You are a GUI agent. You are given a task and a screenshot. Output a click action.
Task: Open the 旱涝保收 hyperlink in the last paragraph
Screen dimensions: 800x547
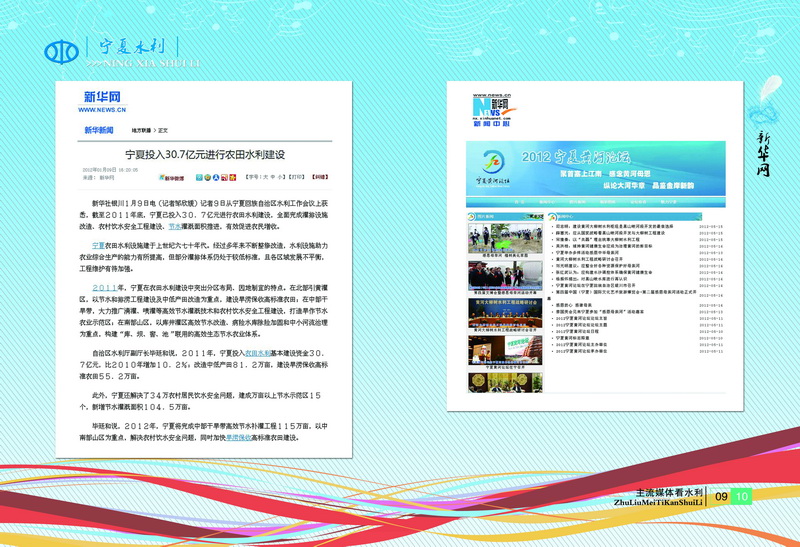[239, 437]
